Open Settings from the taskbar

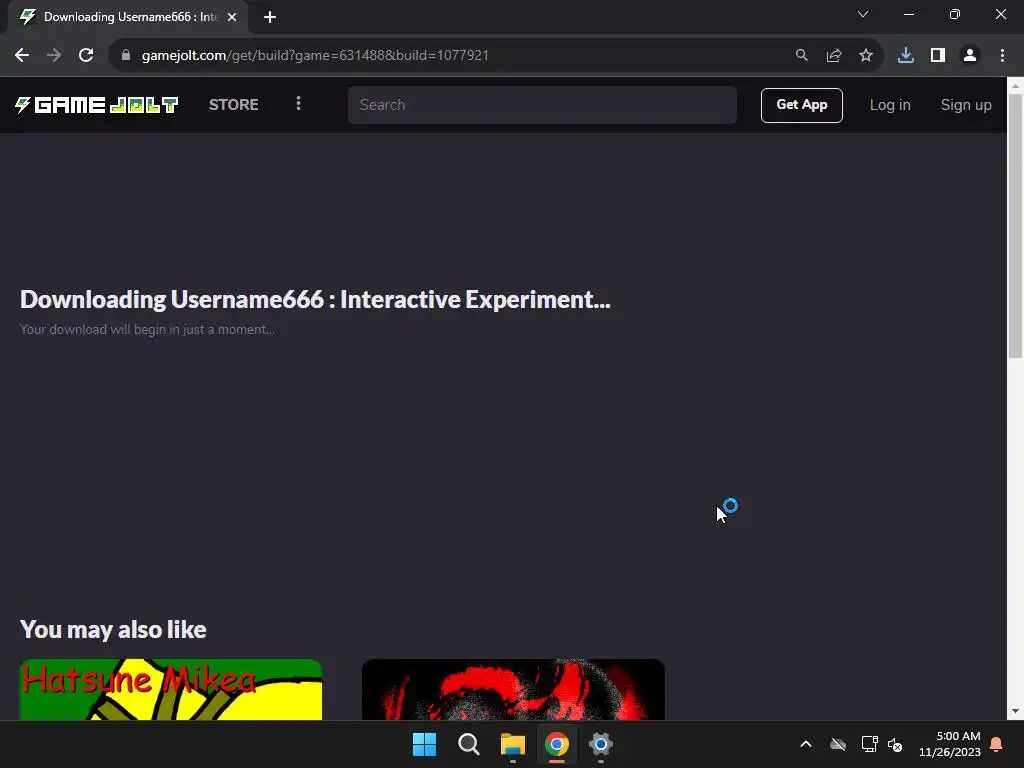click(x=601, y=744)
